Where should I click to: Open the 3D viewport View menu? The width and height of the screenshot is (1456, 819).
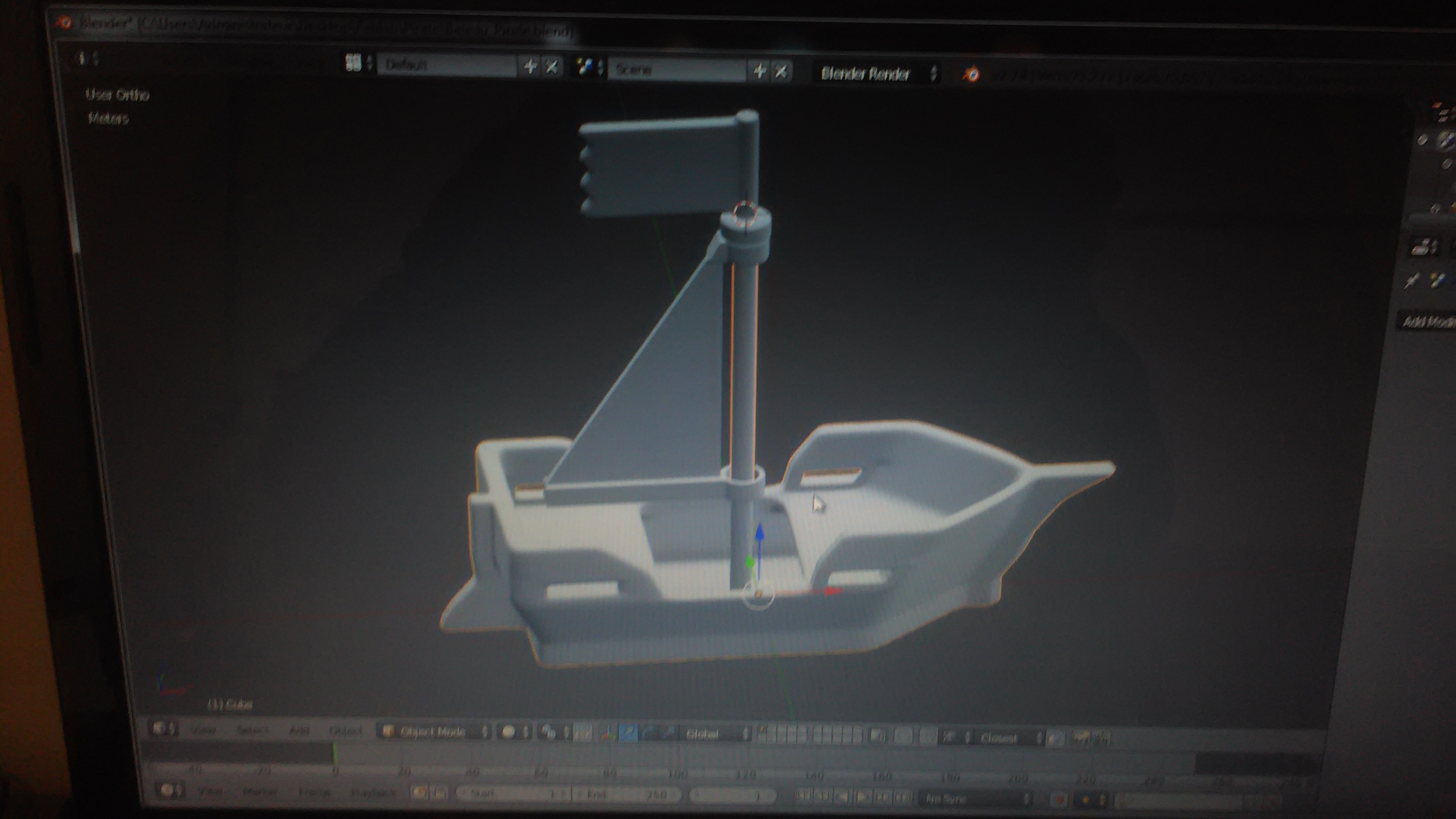[x=204, y=730]
